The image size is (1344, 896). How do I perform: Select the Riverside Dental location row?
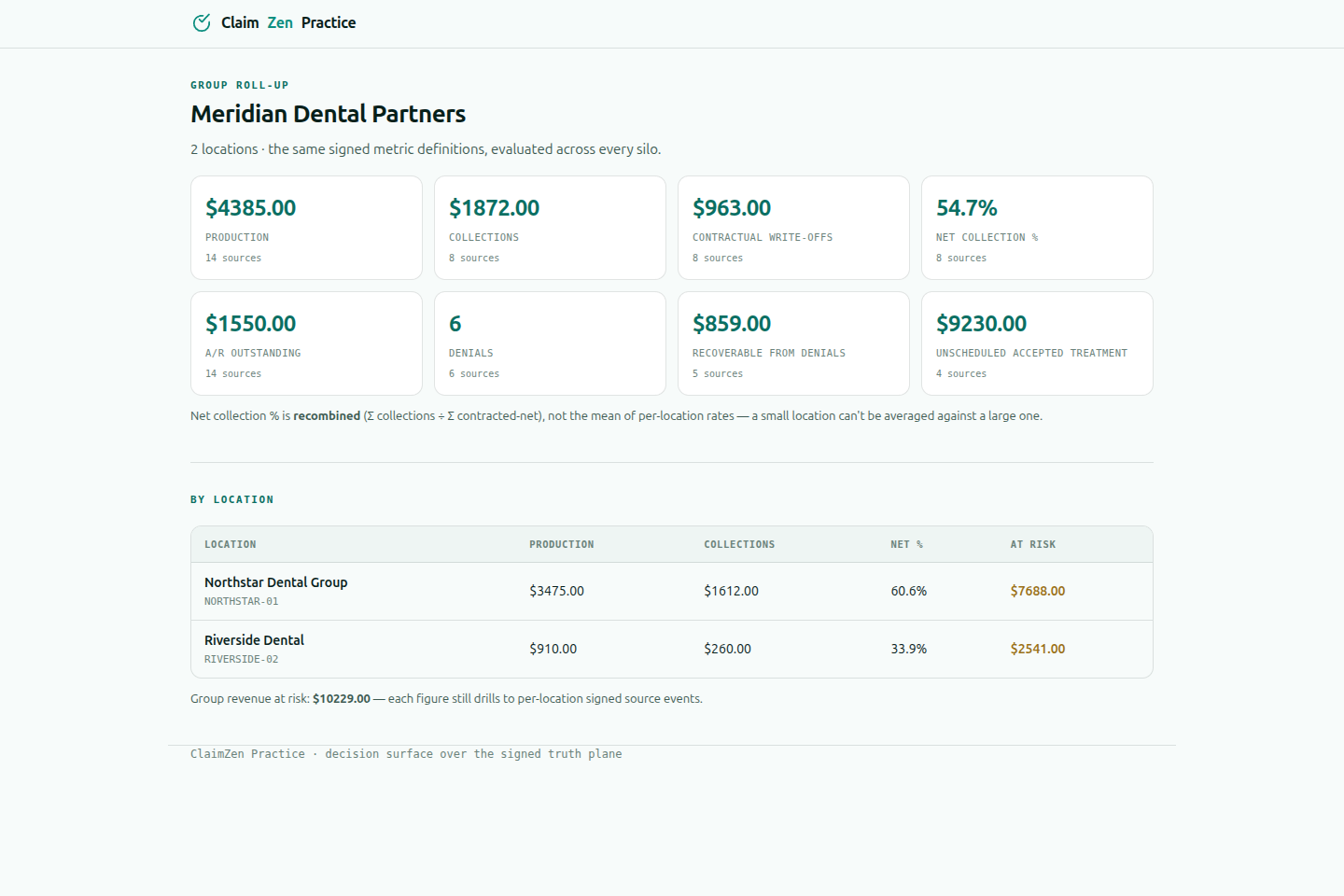672,650
